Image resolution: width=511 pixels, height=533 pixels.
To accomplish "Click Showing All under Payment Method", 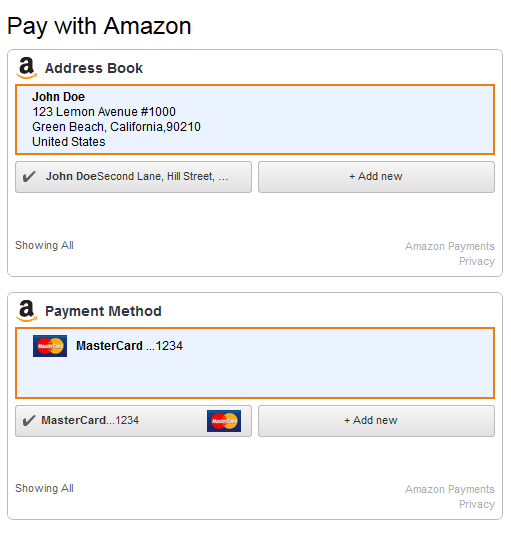I will [x=44, y=488].
